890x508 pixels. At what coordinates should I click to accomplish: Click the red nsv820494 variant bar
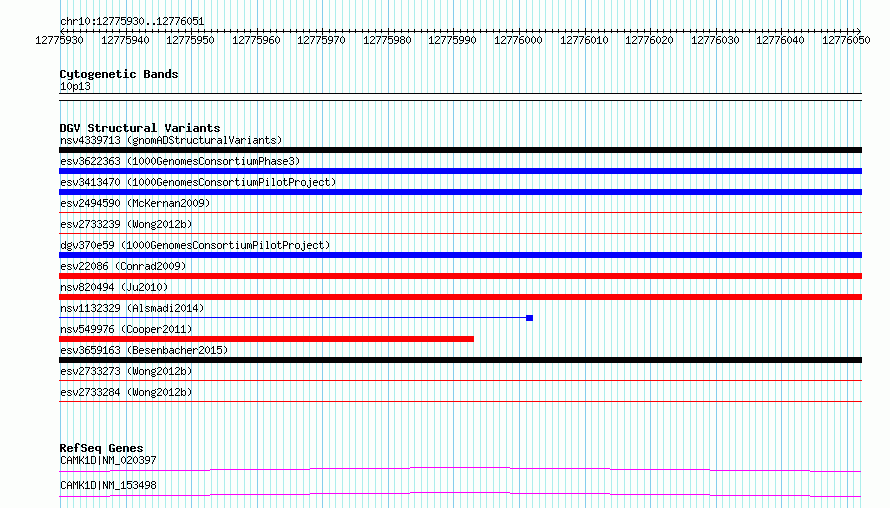click(460, 297)
